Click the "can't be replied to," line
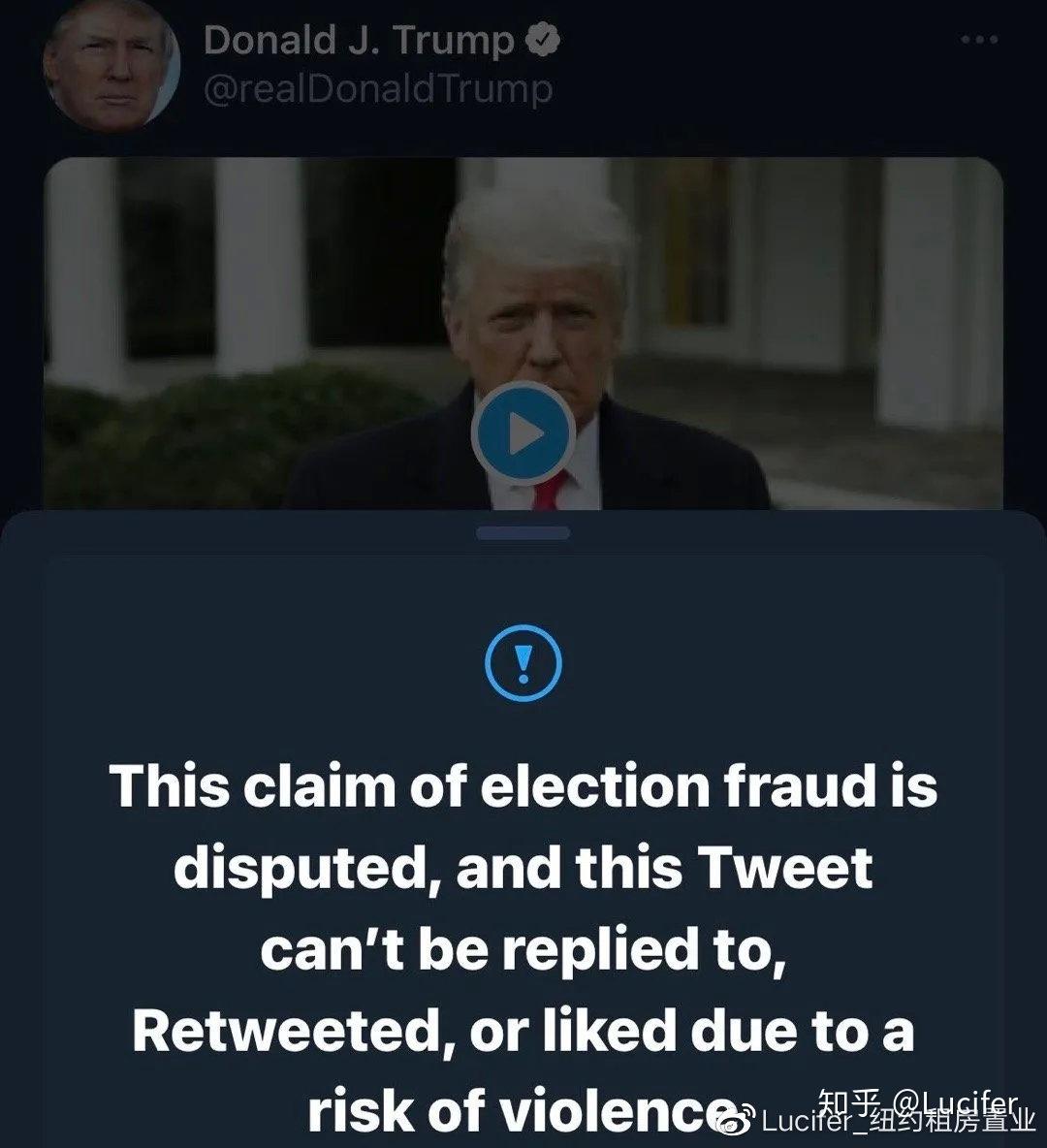 (x=523, y=949)
